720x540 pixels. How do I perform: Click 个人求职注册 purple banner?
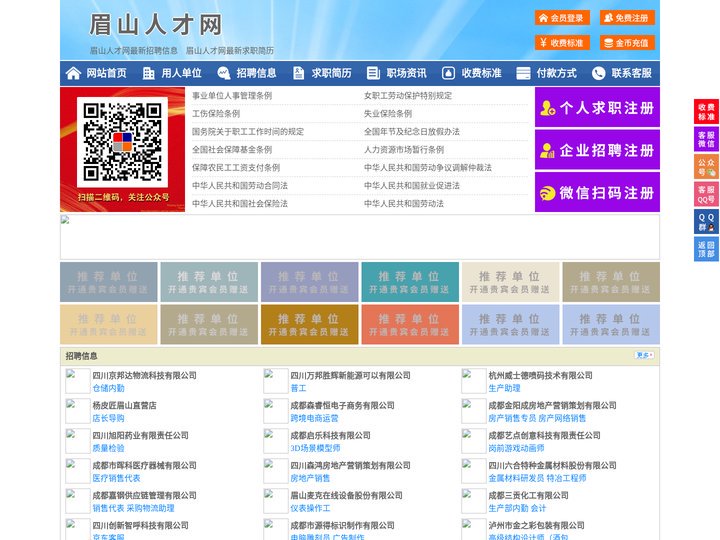coord(597,107)
